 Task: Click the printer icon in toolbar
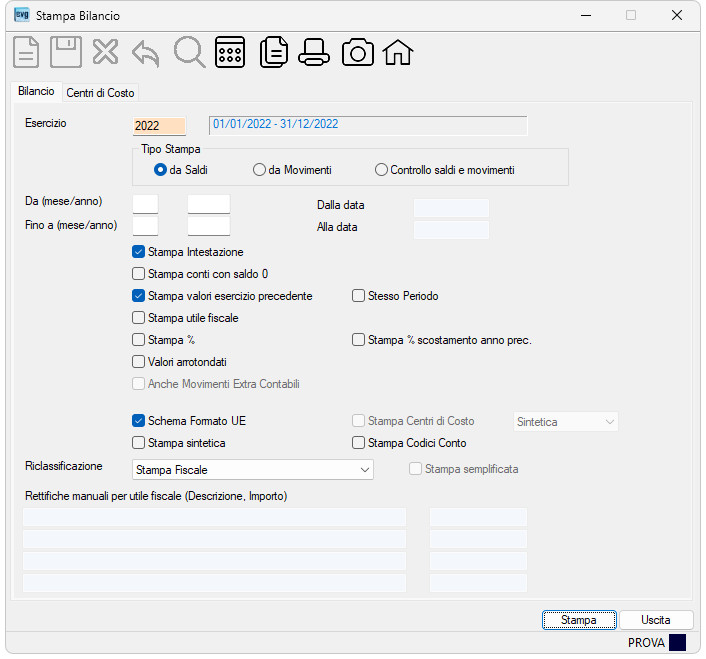tap(314, 52)
